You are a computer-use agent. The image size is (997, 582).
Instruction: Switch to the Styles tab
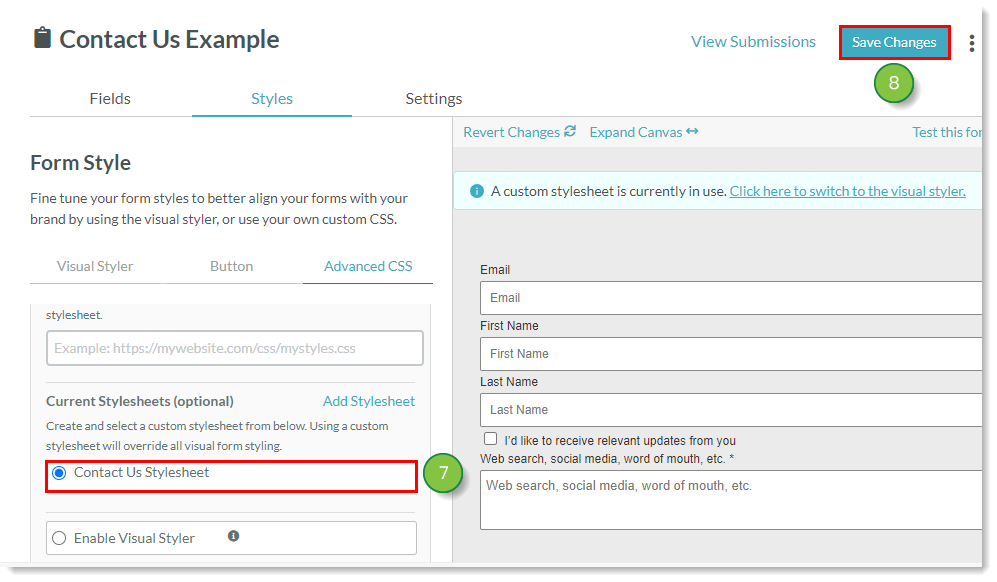(x=272, y=99)
